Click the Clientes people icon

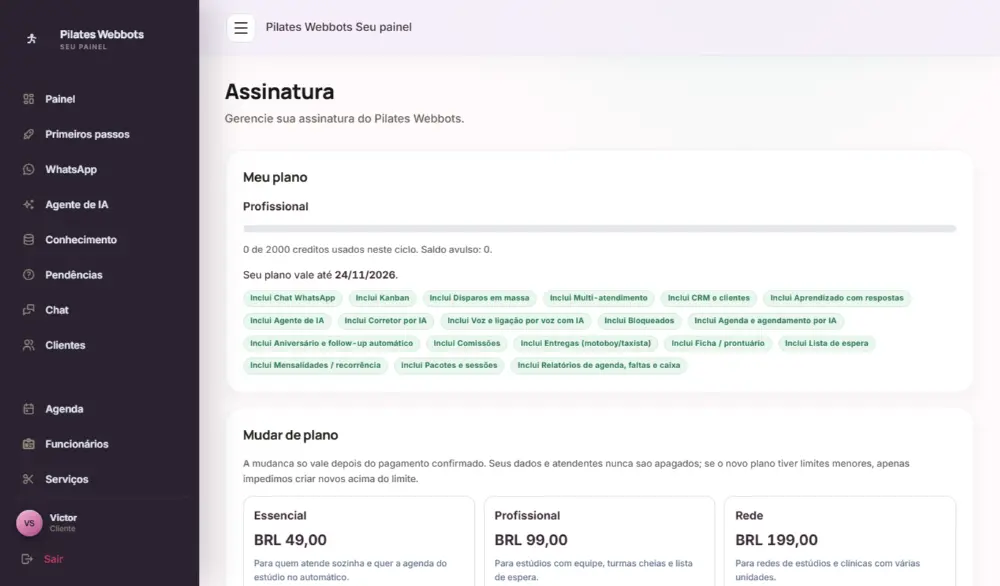pyautogui.click(x=29, y=345)
